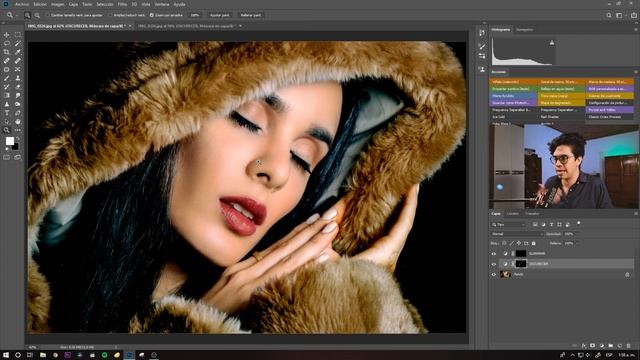Click the white foreground color swatch
The image size is (640, 360).
coord(9,141)
